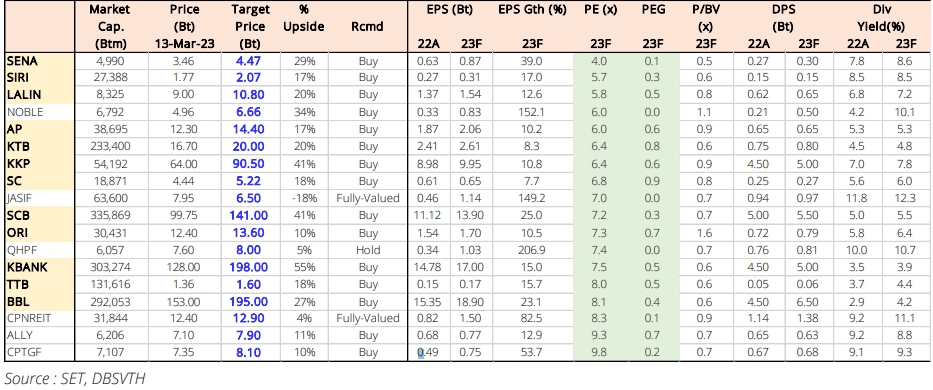This screenshot has width=933, height=390.
Task: Select BBL market cap 292,053
Action: point(109,302)
